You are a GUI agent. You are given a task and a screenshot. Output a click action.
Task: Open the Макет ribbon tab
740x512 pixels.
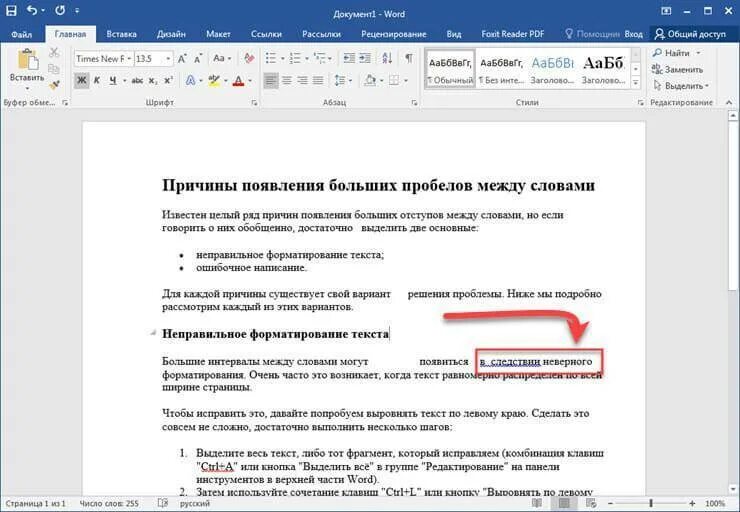pos(218,34)
